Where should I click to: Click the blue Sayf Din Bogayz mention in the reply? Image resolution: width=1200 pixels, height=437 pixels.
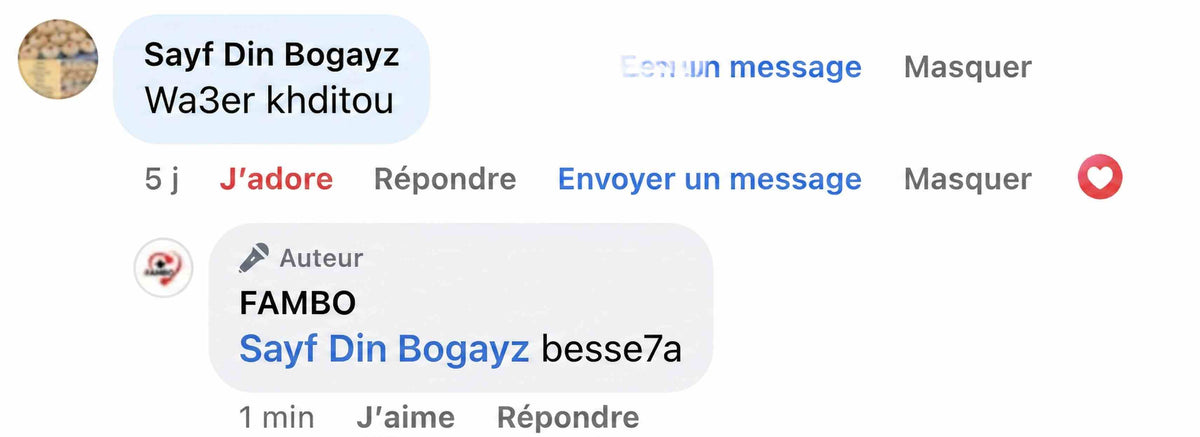coord(385,348)
